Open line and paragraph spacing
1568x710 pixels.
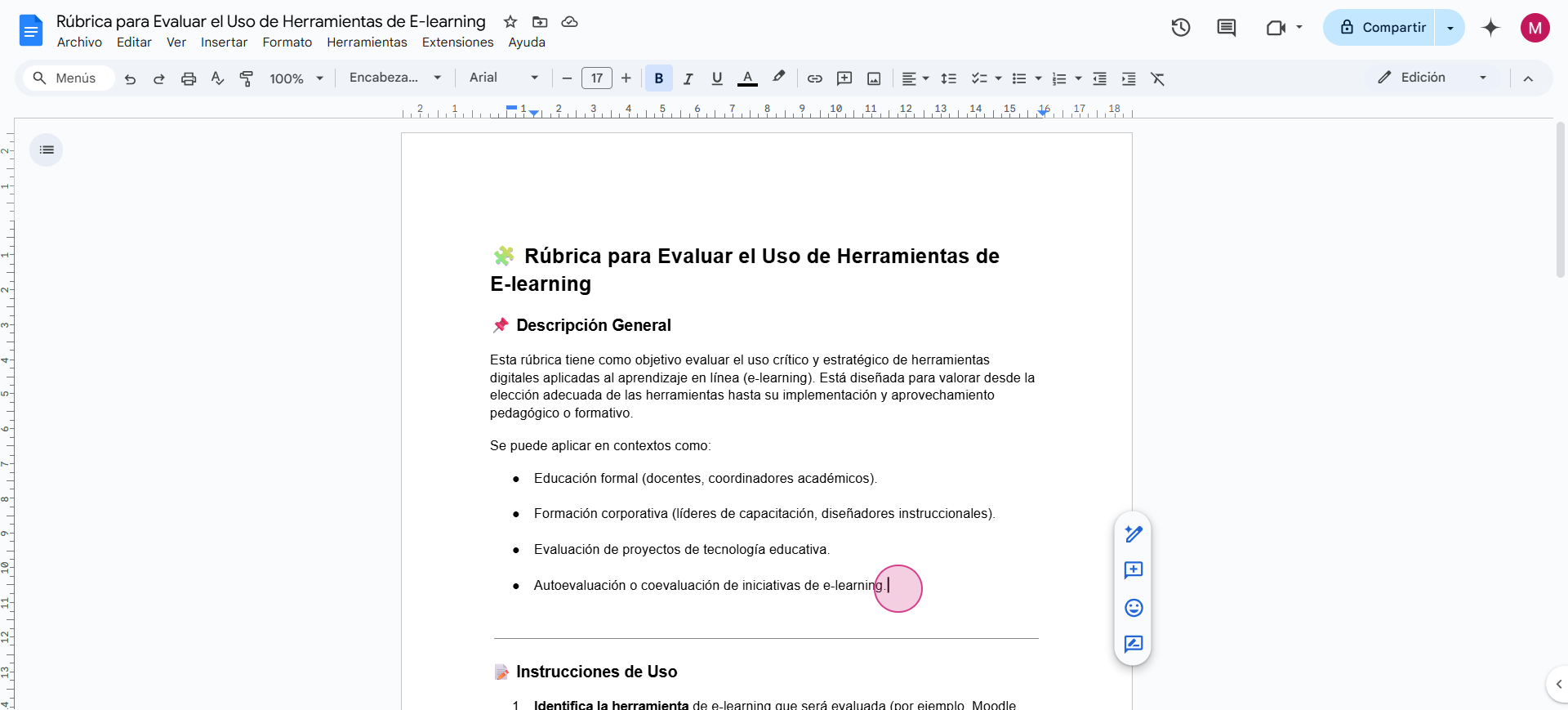coord(948,78)
